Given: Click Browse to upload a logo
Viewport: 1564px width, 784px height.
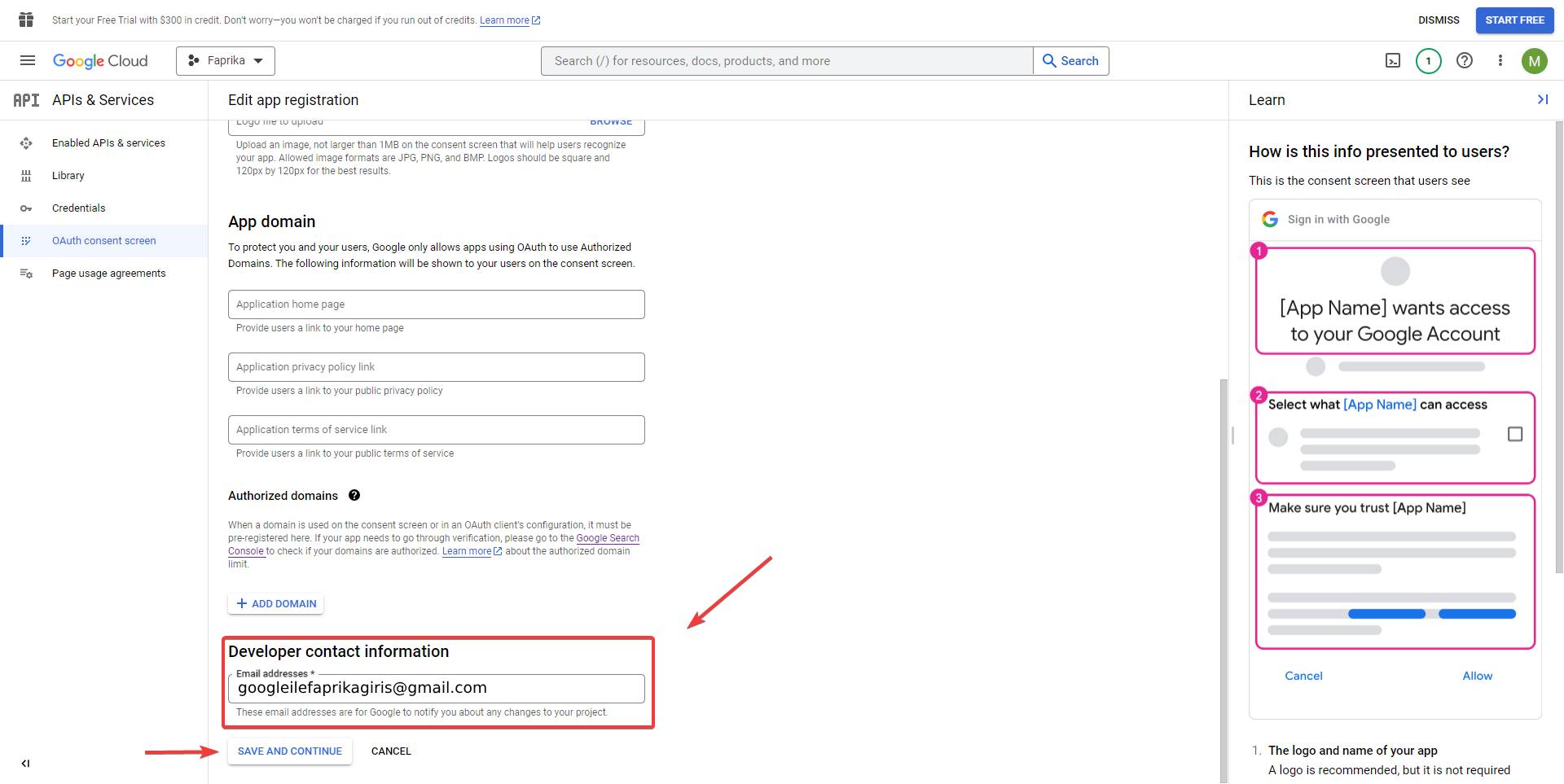Looking at the screenshot, I should 611,122.
